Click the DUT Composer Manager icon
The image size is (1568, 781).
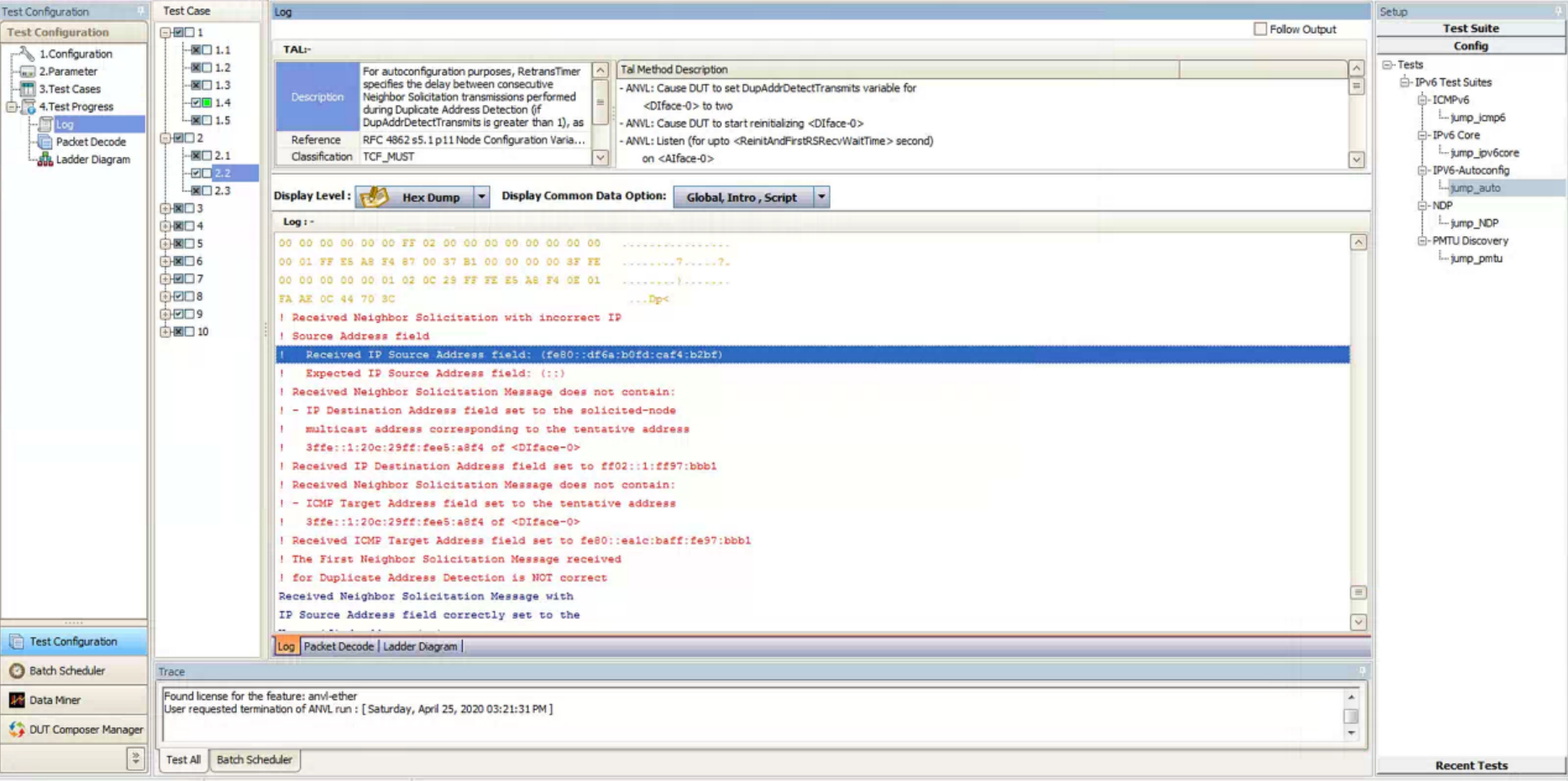tap(17, 730)
